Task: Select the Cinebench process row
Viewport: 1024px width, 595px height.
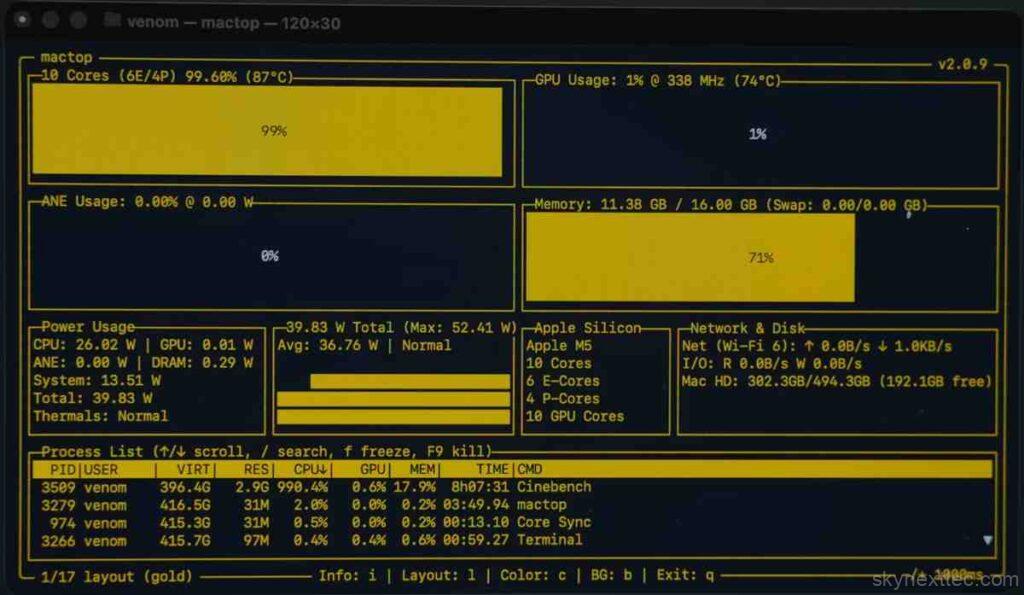Action: [x=554, y=487]
